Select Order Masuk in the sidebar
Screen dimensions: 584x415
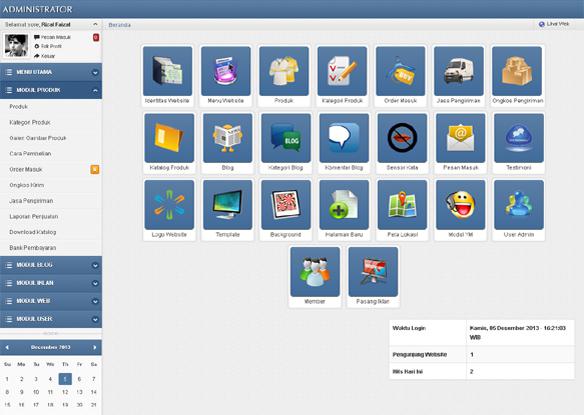click(x=26, y=169)
